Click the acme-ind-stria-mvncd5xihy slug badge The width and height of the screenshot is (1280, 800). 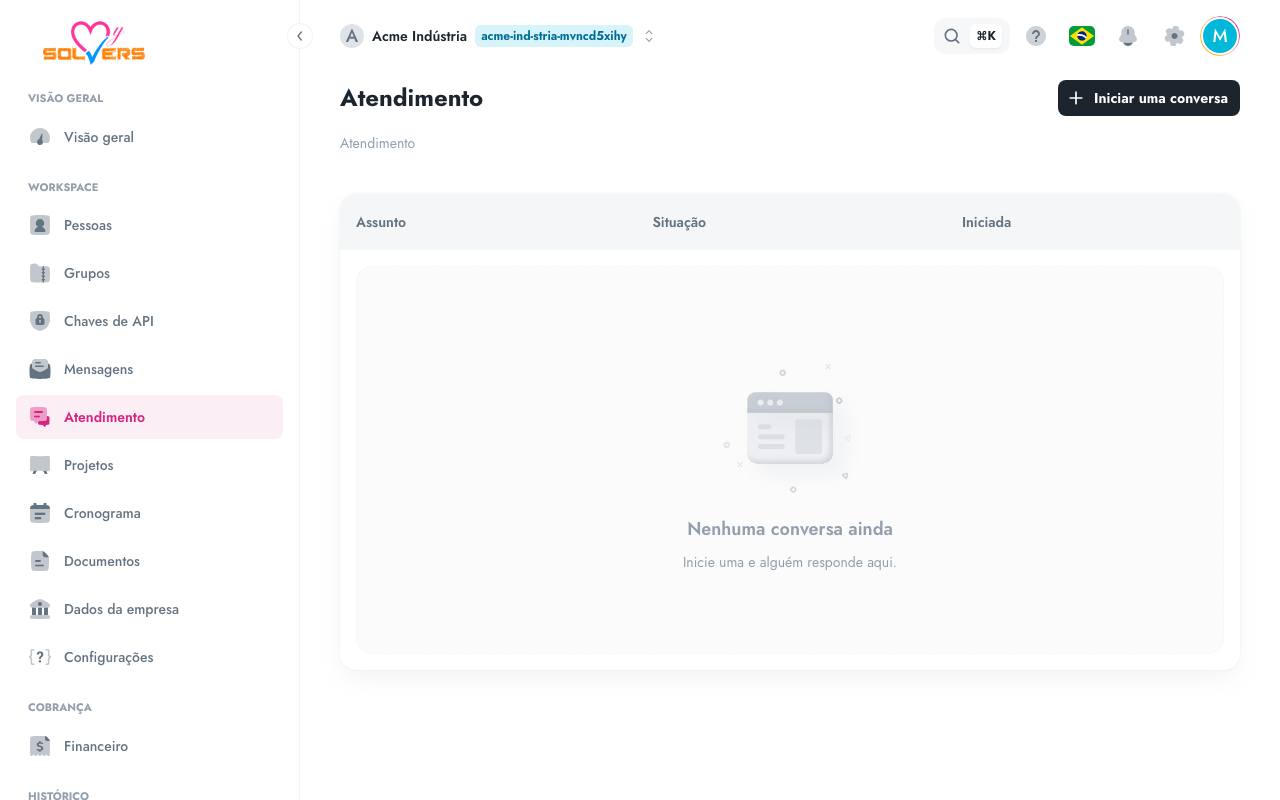coord(554,36)
